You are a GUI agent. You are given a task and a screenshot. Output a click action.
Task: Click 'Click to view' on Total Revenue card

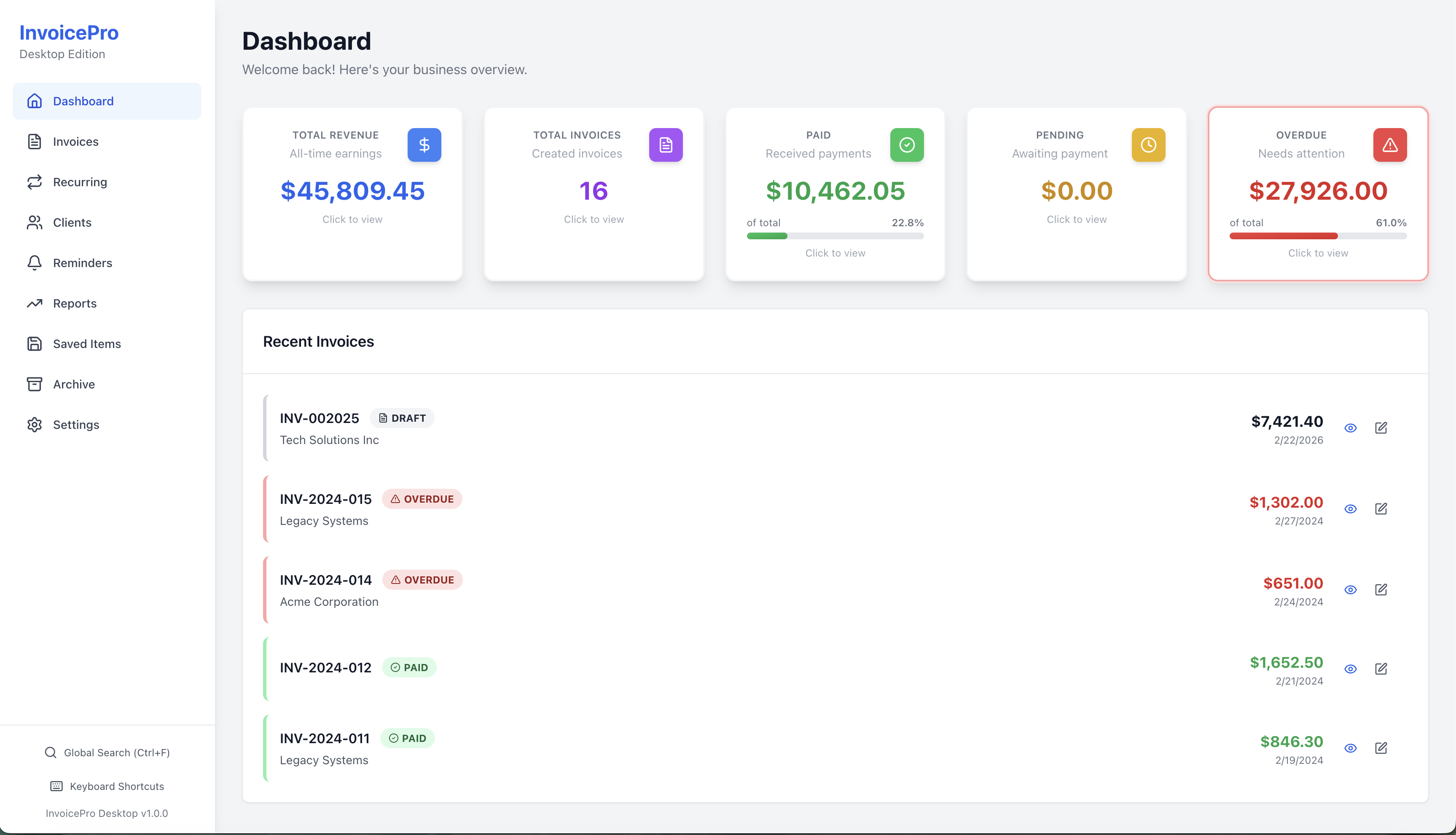352,219
